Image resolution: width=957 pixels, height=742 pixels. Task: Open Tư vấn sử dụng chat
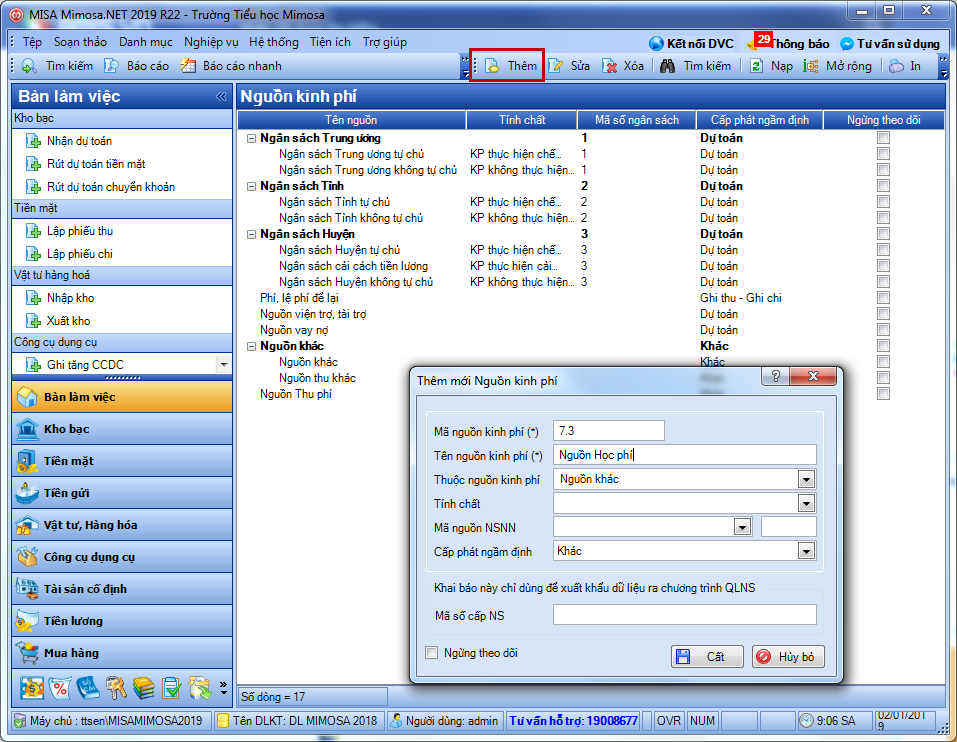tap(890, 43)
